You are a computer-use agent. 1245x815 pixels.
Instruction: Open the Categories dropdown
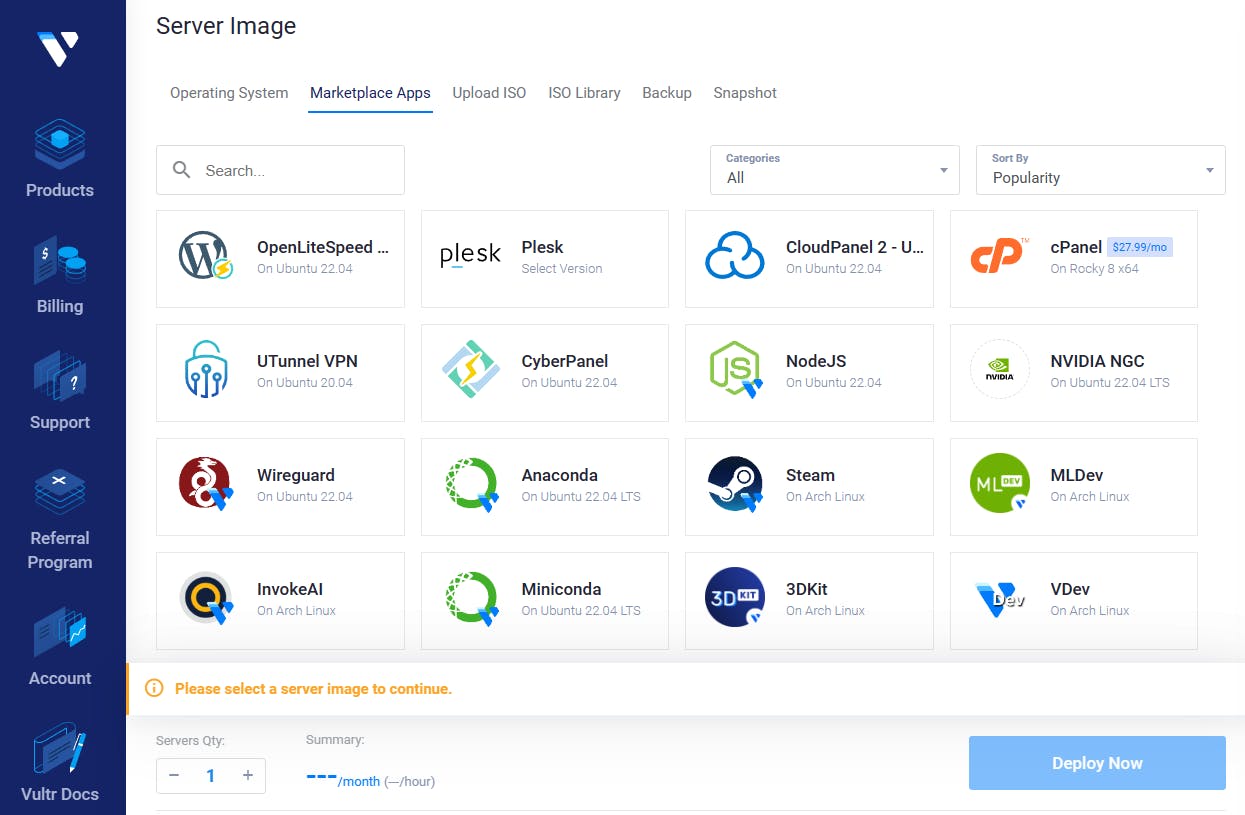pos(835,170)
